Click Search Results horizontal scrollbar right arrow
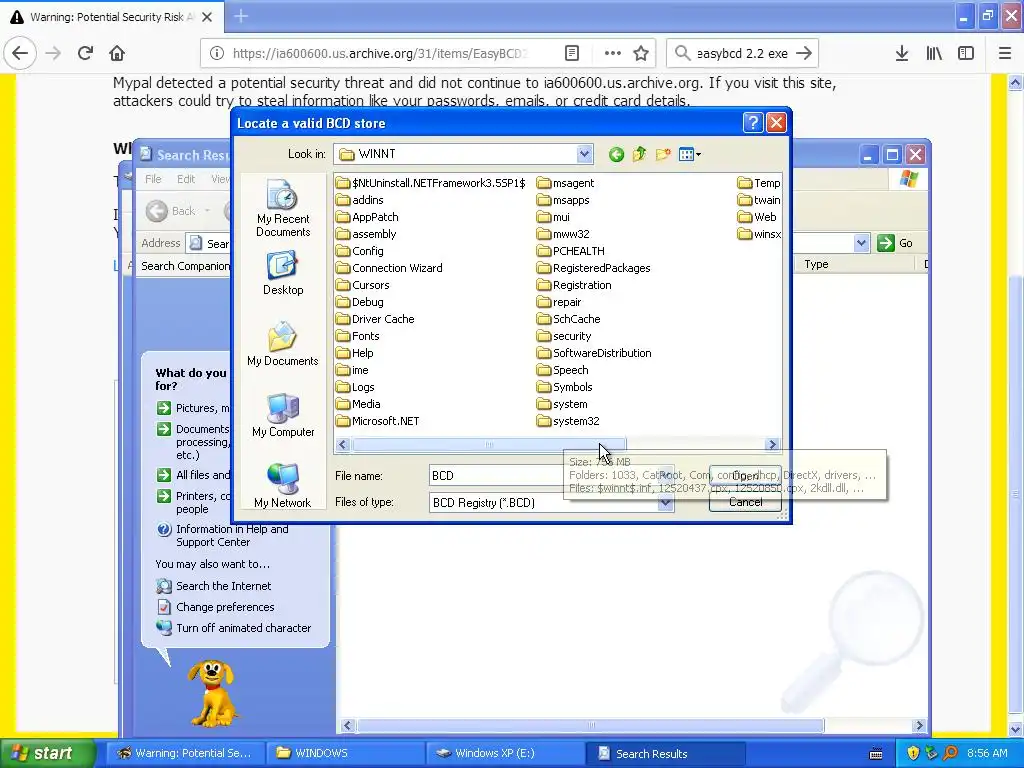Image resolution: width=1024 pixels, height=768 pixels. pyautogui.click(x=920, y=726)
